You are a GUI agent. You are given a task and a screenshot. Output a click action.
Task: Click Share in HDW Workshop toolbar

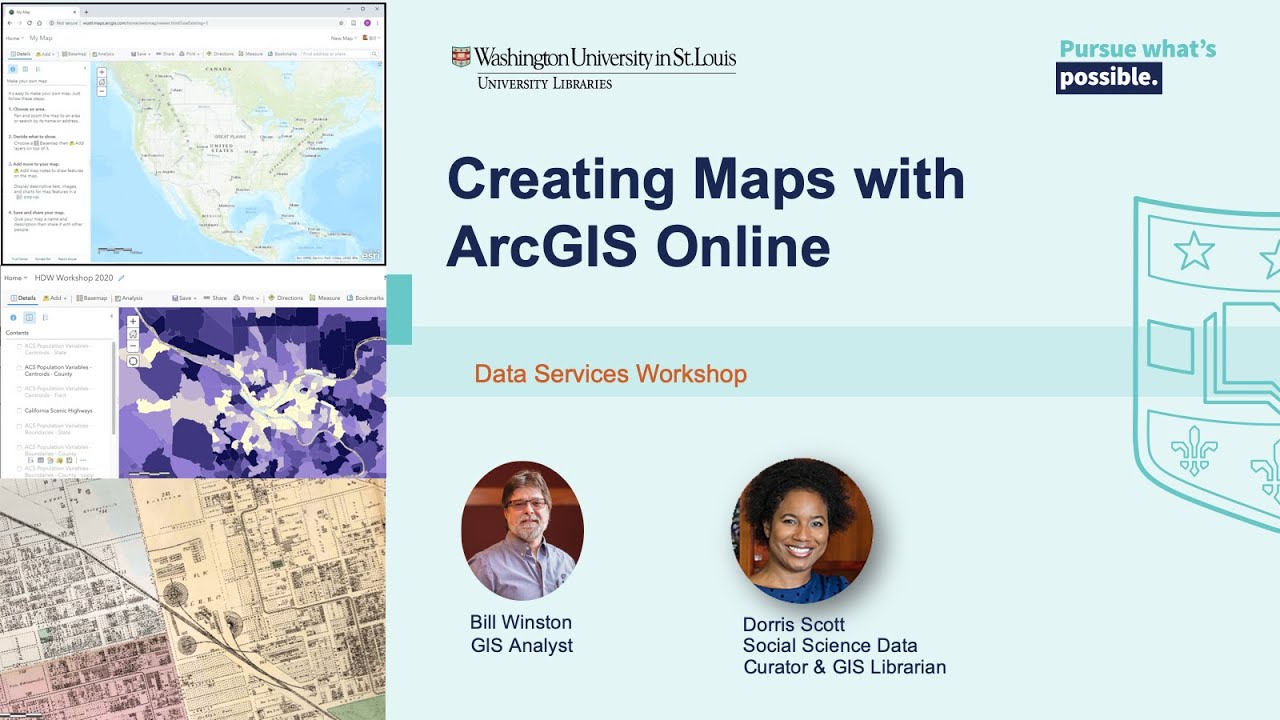215,298
